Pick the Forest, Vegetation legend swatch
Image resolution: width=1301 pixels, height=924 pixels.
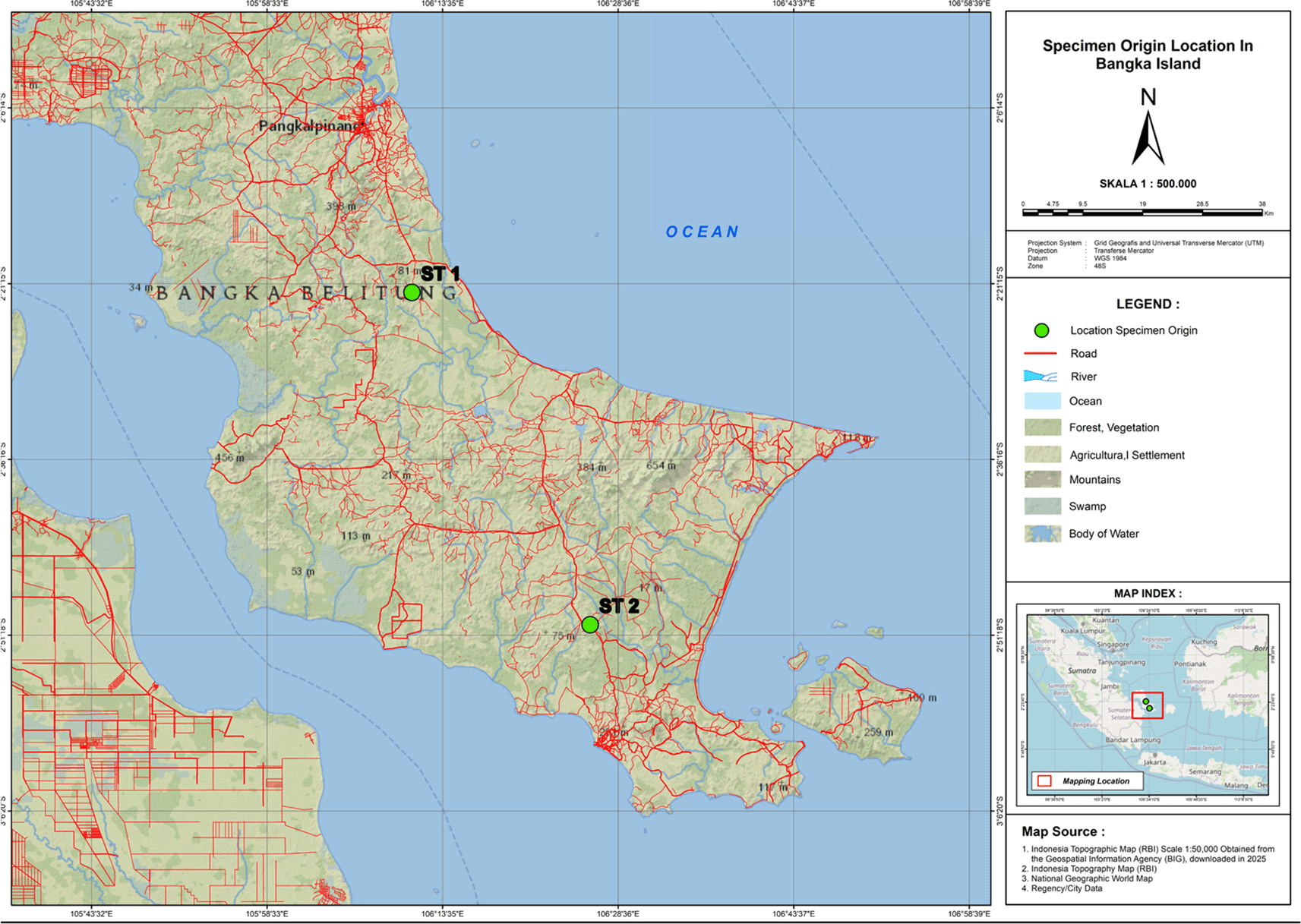click(x=1042, y=427)
